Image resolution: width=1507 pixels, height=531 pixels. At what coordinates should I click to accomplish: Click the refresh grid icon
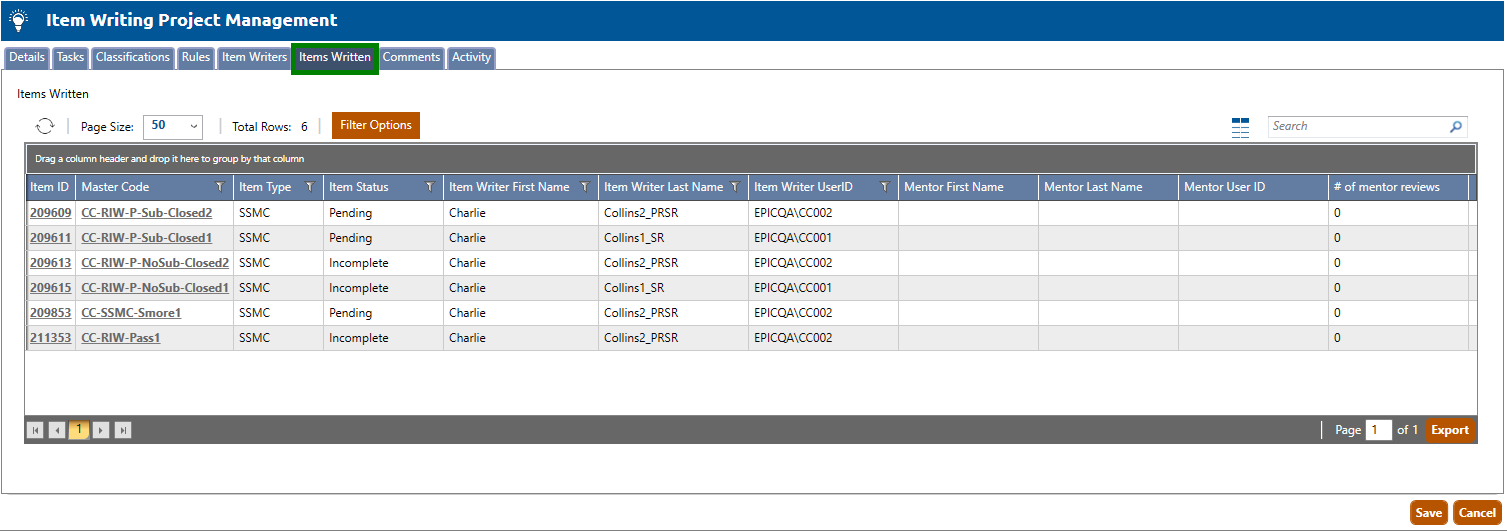click(45, 126)
